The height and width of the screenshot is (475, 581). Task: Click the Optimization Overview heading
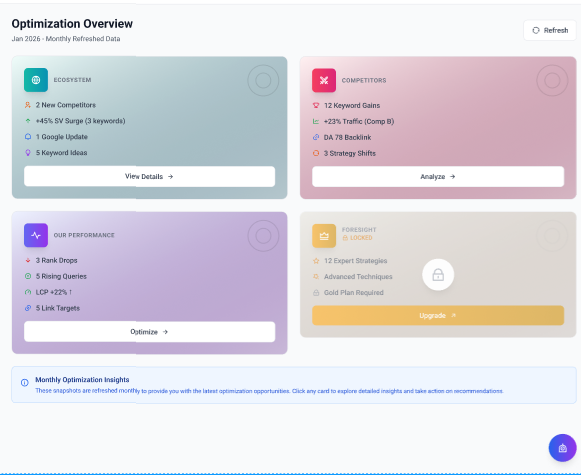coord(72,24)
